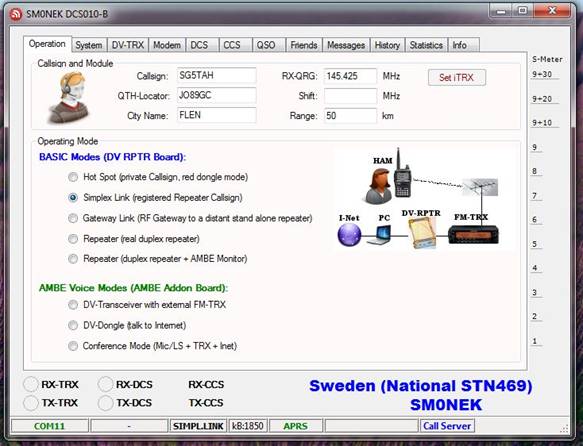Click the Shift MHz input field
583x446 pixels.
350,96
